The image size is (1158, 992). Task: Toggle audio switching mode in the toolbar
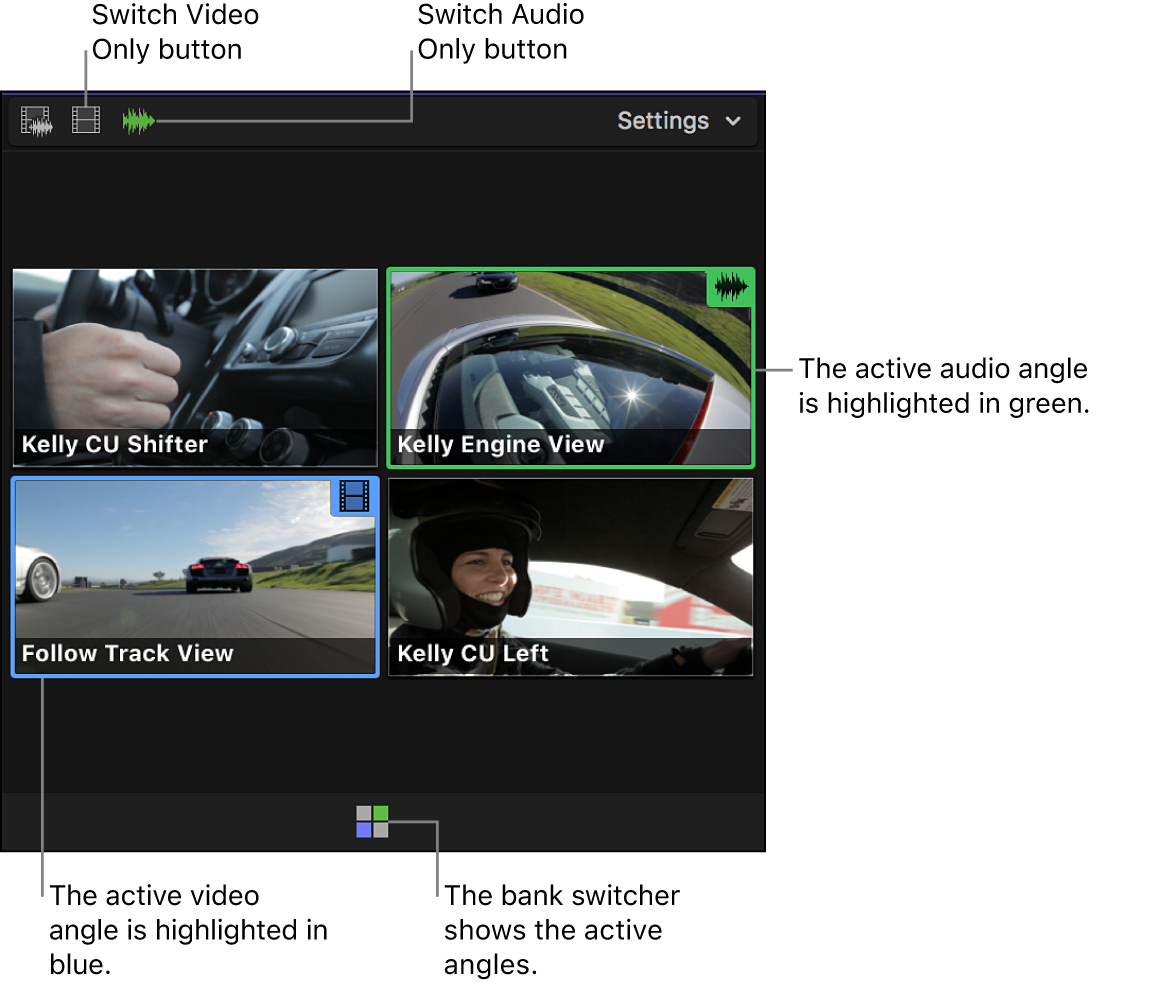(x=137, y=120)
